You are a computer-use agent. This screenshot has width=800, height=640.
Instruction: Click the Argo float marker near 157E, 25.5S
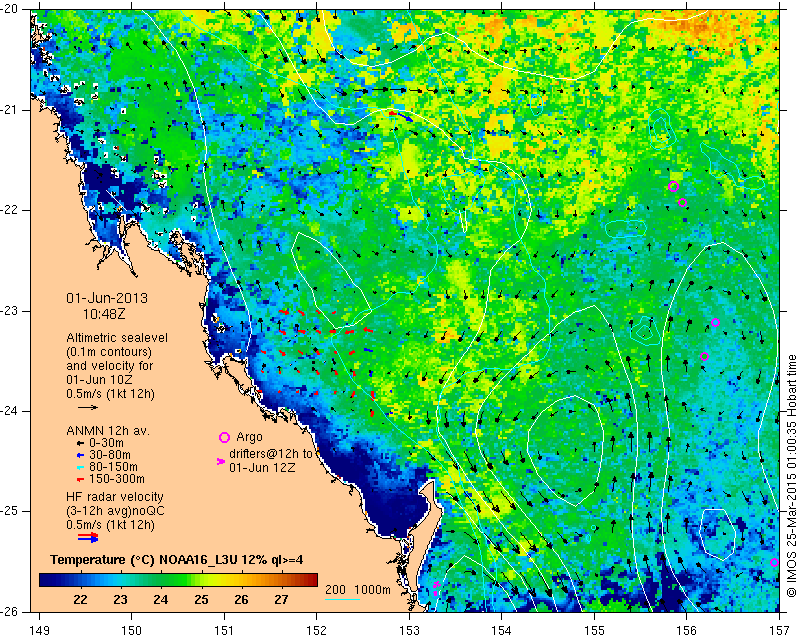coord(774,562)
